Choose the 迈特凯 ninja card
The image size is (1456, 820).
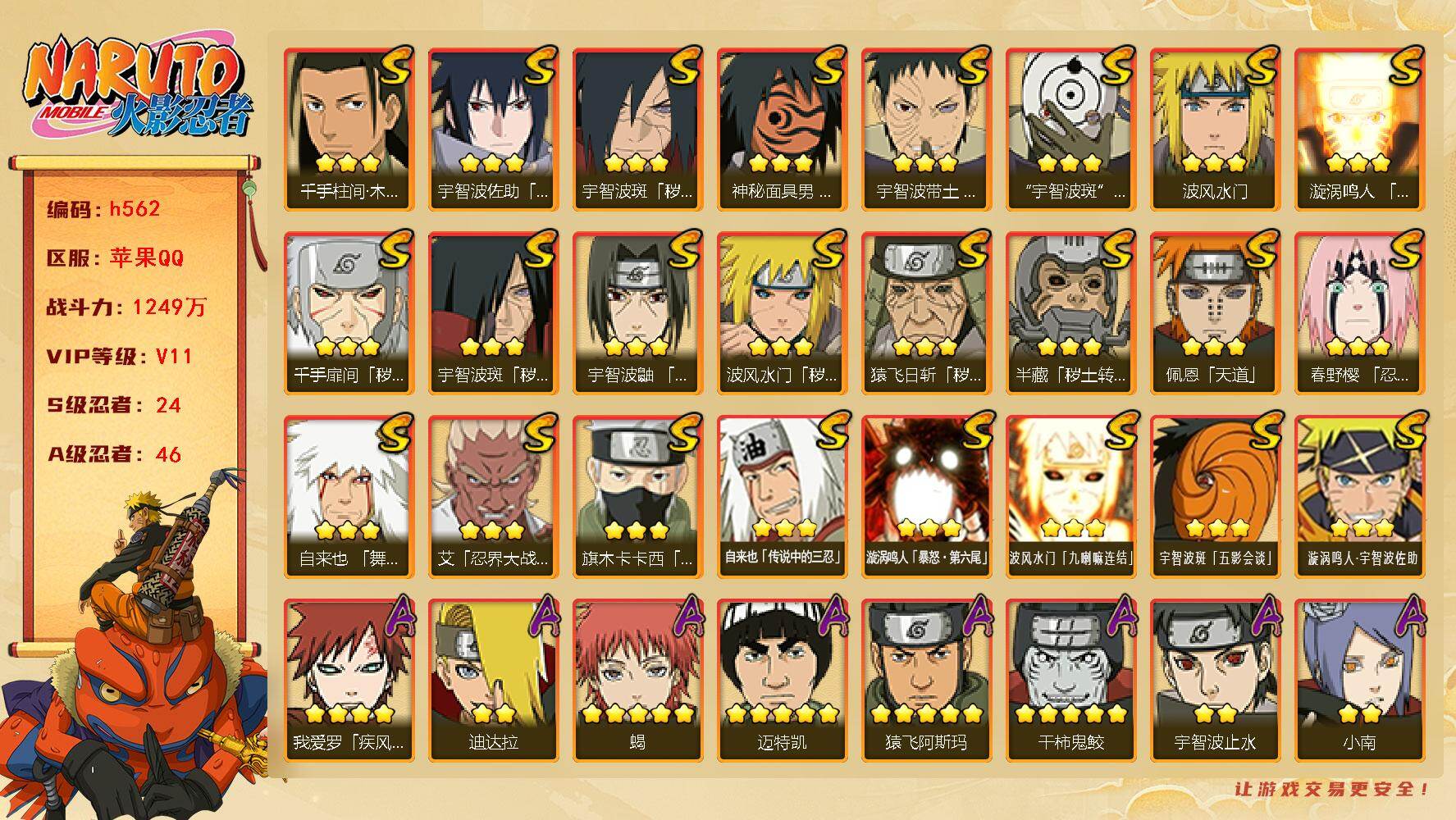[x=782, y=680]
